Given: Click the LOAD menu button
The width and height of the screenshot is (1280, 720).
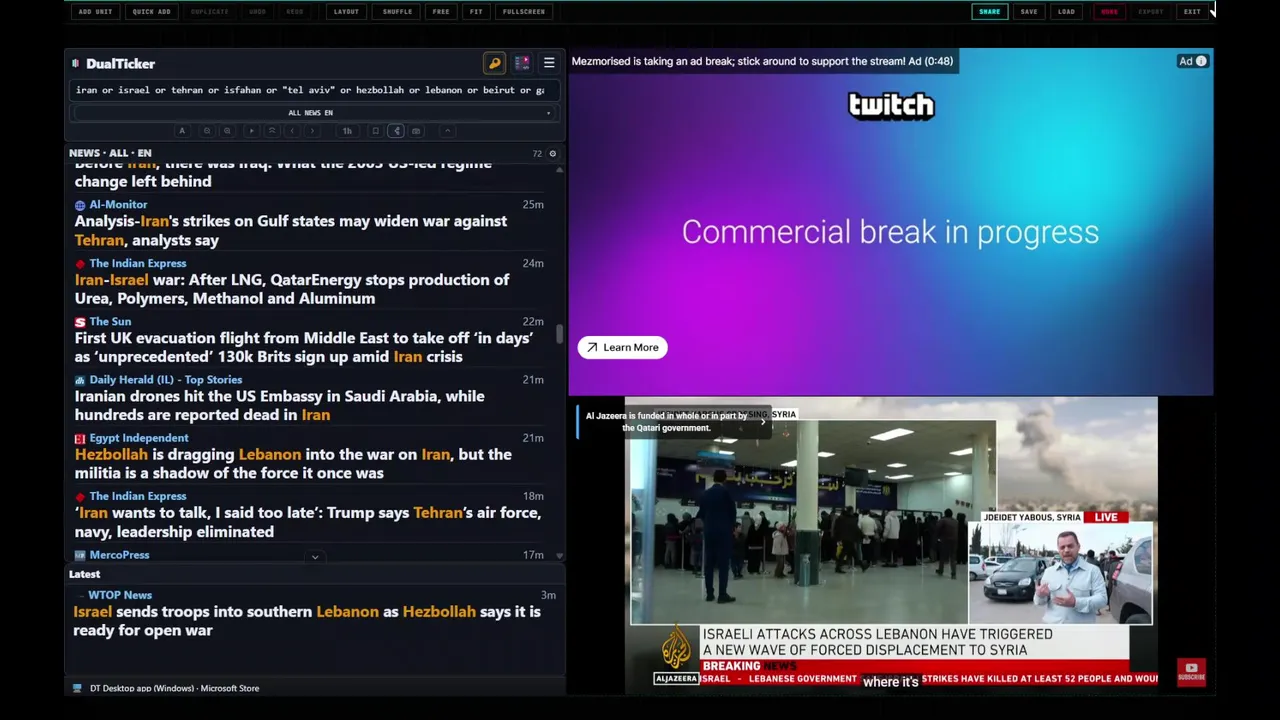Looking at the screenshot, I should click(x=1066, y=12).
